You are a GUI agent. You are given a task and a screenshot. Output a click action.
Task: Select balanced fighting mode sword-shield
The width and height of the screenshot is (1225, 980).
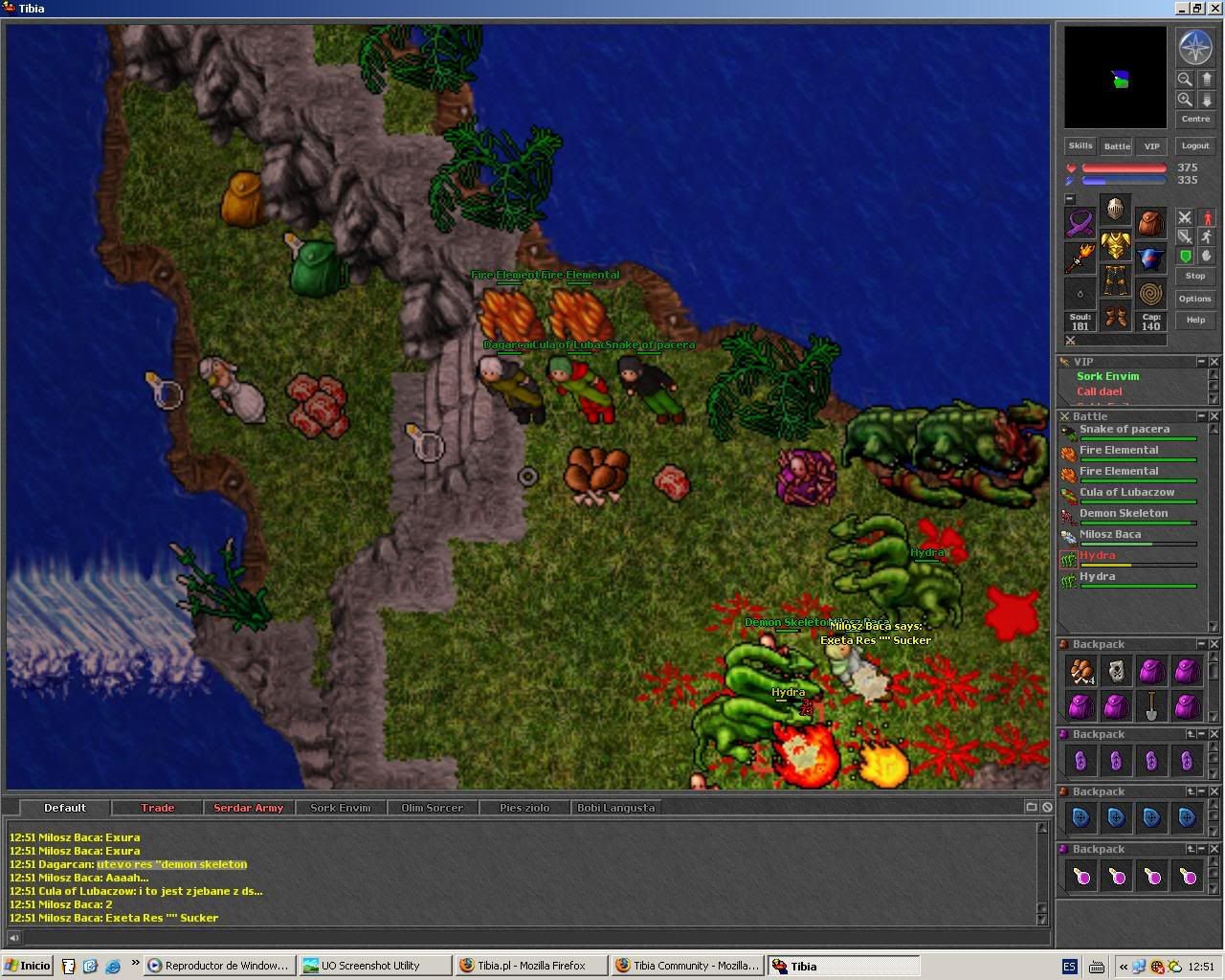tap(1185, 237)
